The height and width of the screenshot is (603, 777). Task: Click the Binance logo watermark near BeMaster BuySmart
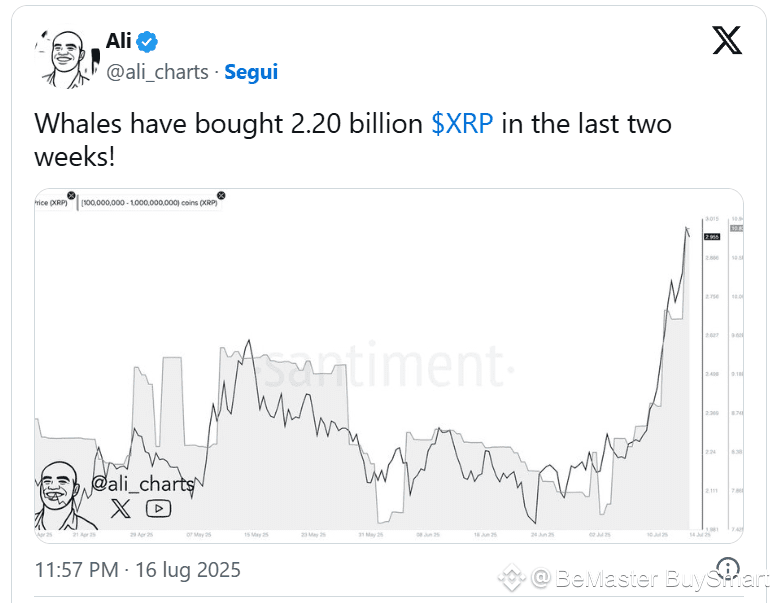pyautogui.click(x=511, y=578)
